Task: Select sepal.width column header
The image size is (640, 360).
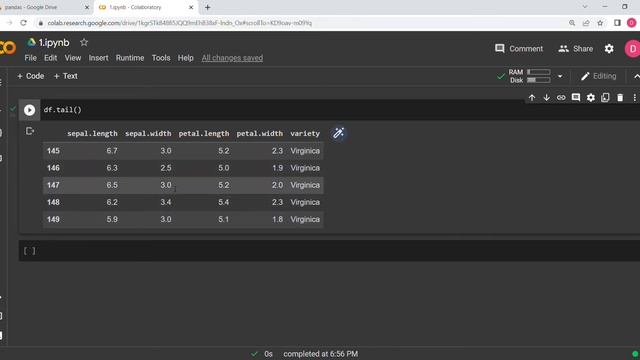Action: 148,133
